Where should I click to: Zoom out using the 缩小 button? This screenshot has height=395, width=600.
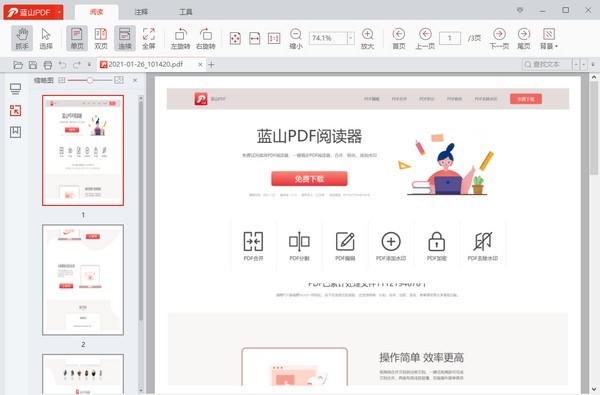(x=295, y=38)
